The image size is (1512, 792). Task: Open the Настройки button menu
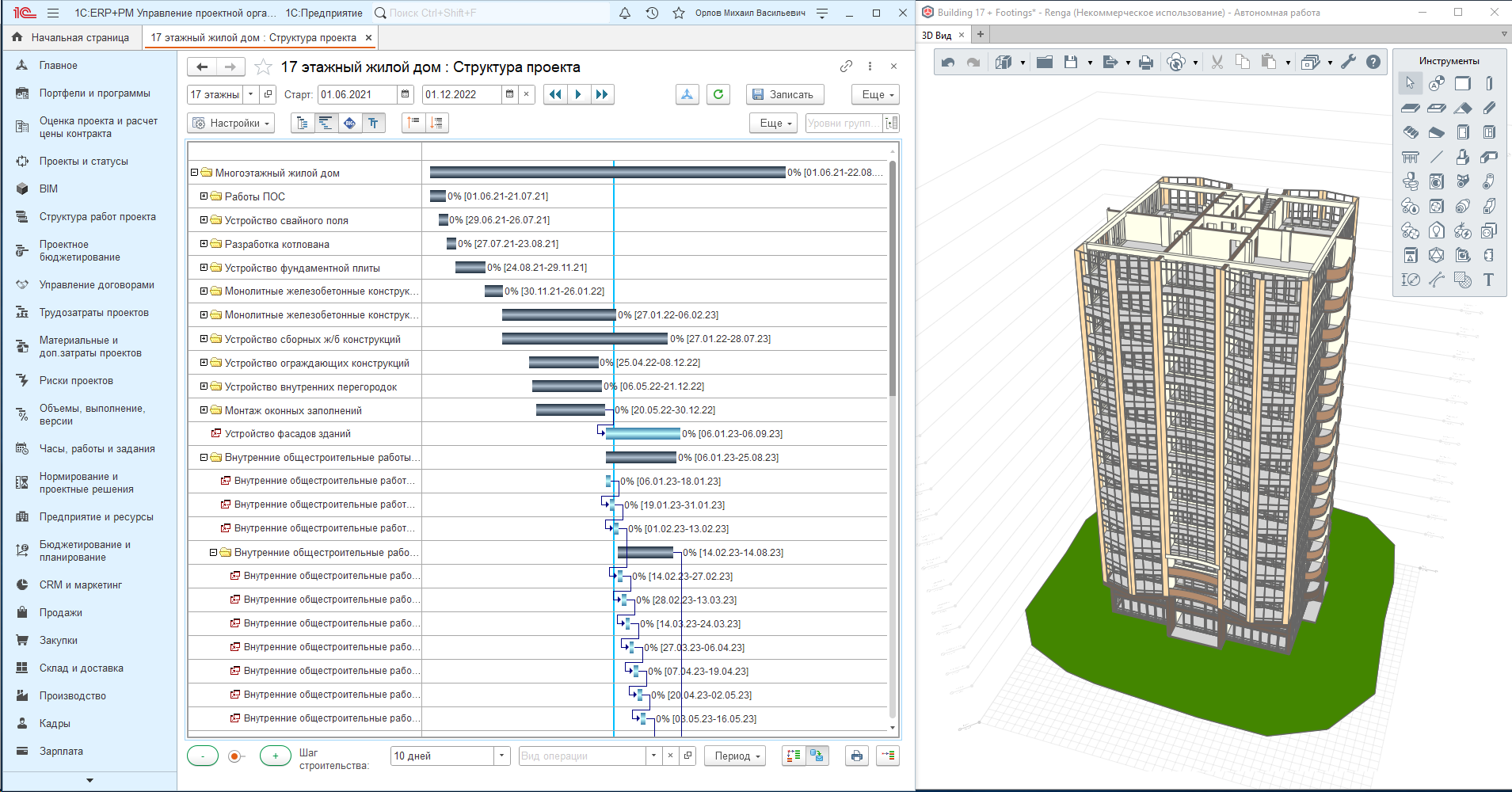231,123
